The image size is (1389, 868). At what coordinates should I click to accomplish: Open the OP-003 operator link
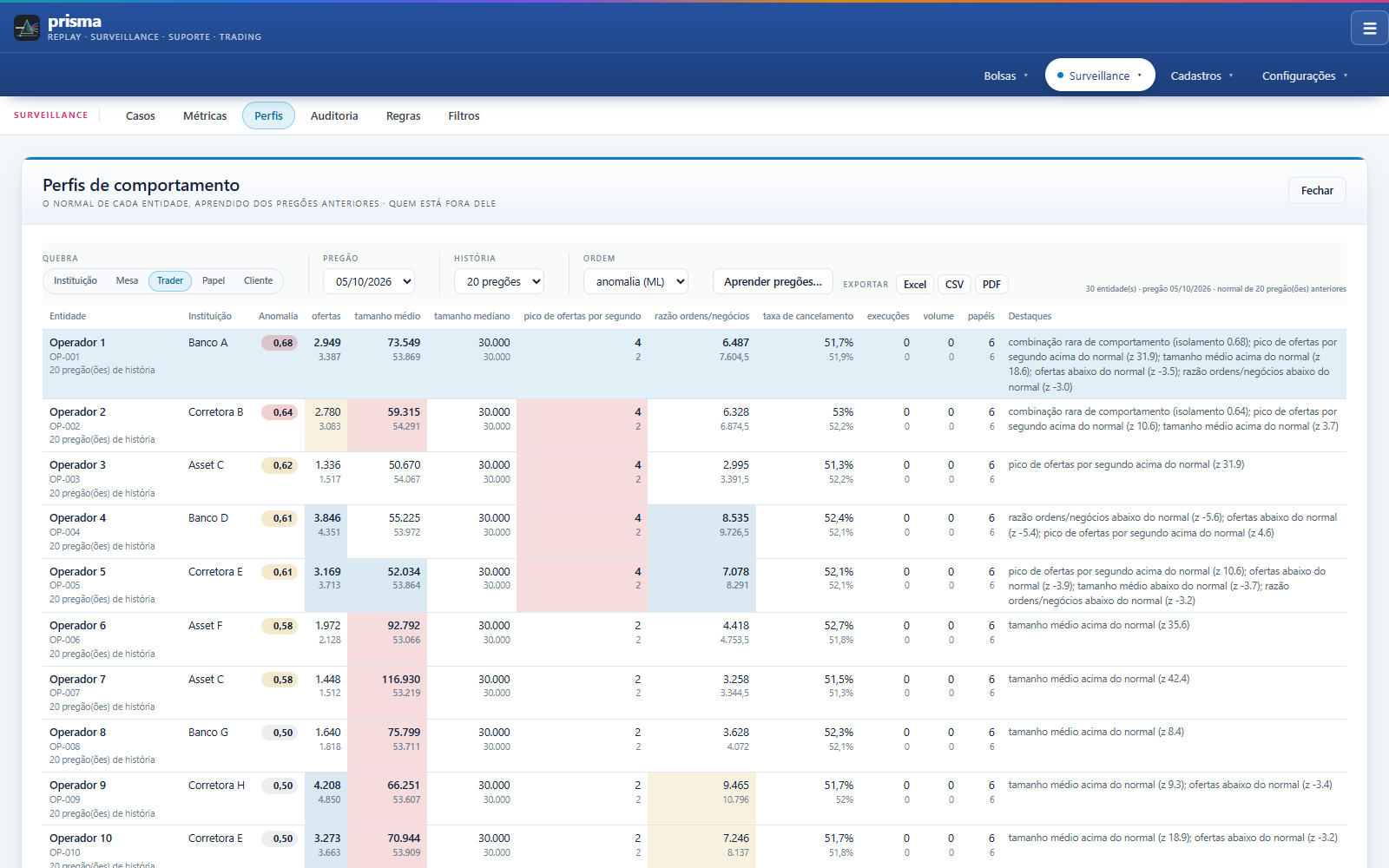click(64, 479)
